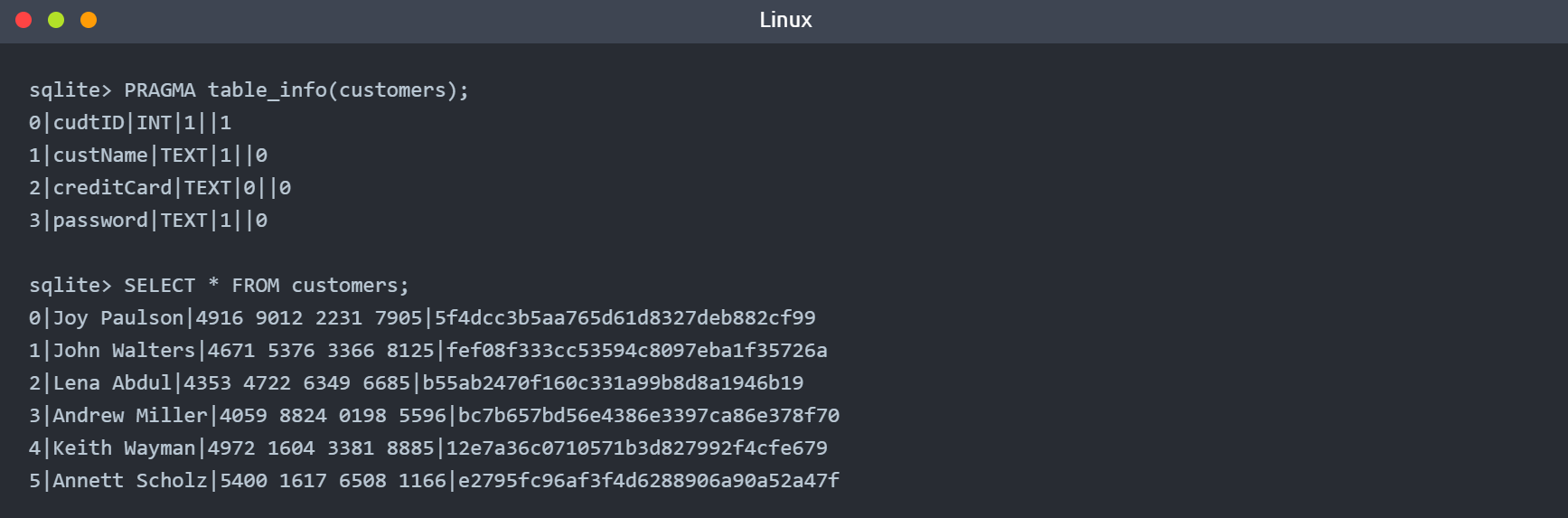Click the PRAGMA table_info(customers) command line
Viewport: 1568px width, 518px height.
pos(296,90)
